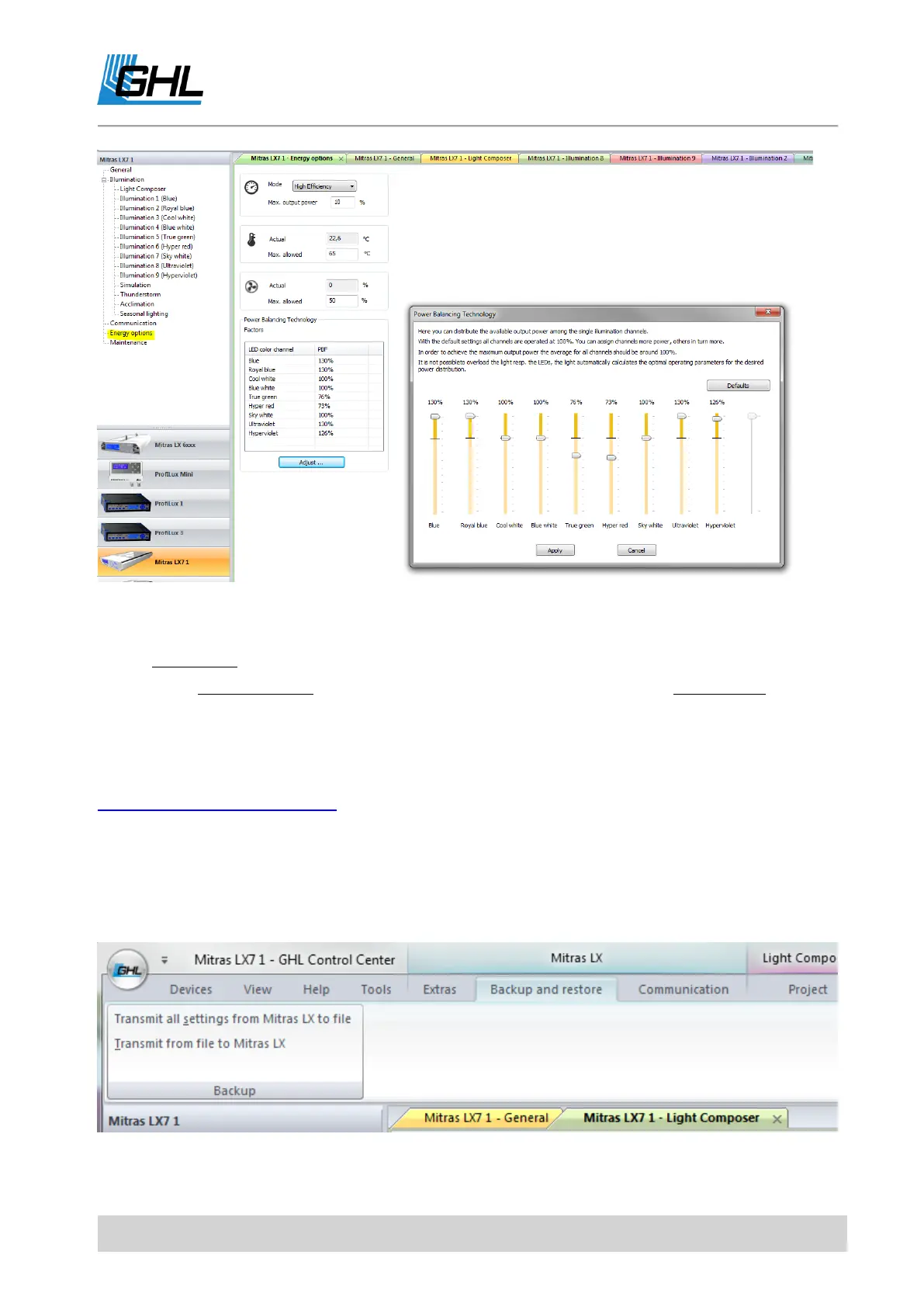Image resolution: width=924 pixels, height=1307 pixels.
Task: Click the round GHL application orb button
Action: pos(128,969)
